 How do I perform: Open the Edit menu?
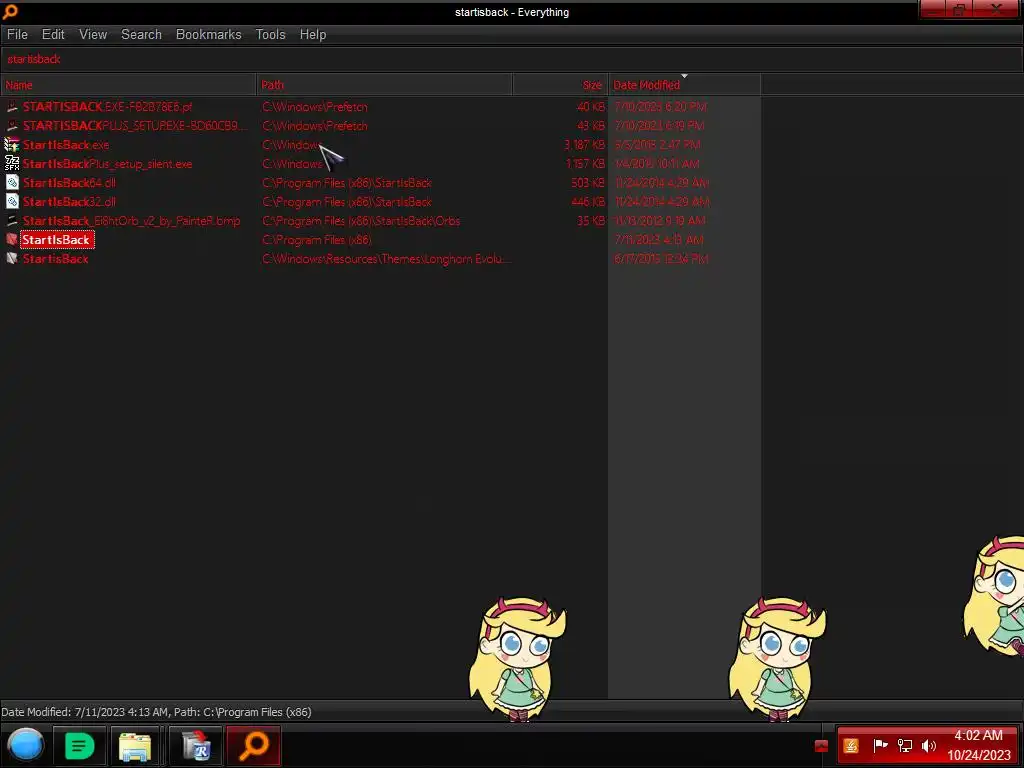tap(53, 35)
